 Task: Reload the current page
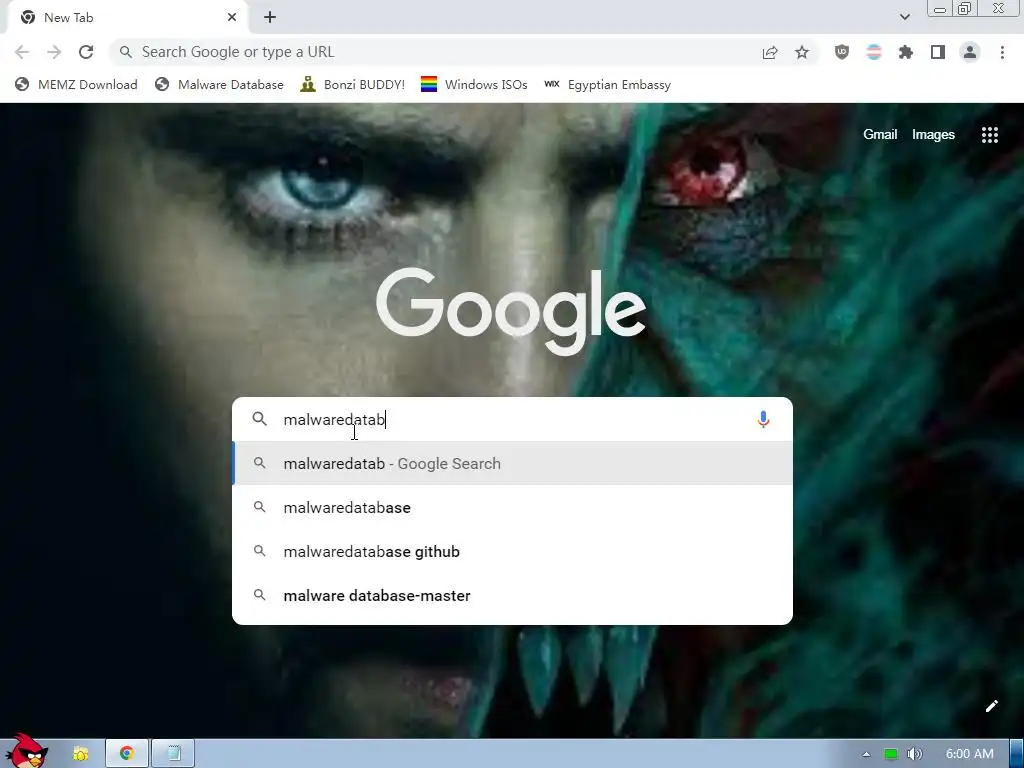(x=86, y=52)
